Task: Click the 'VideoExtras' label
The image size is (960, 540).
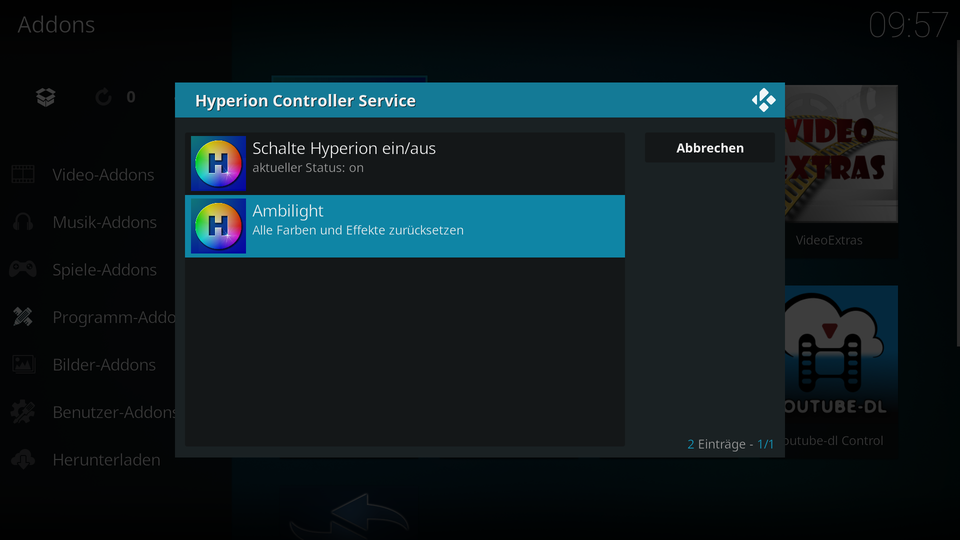Action: click(x=829, y=240)
